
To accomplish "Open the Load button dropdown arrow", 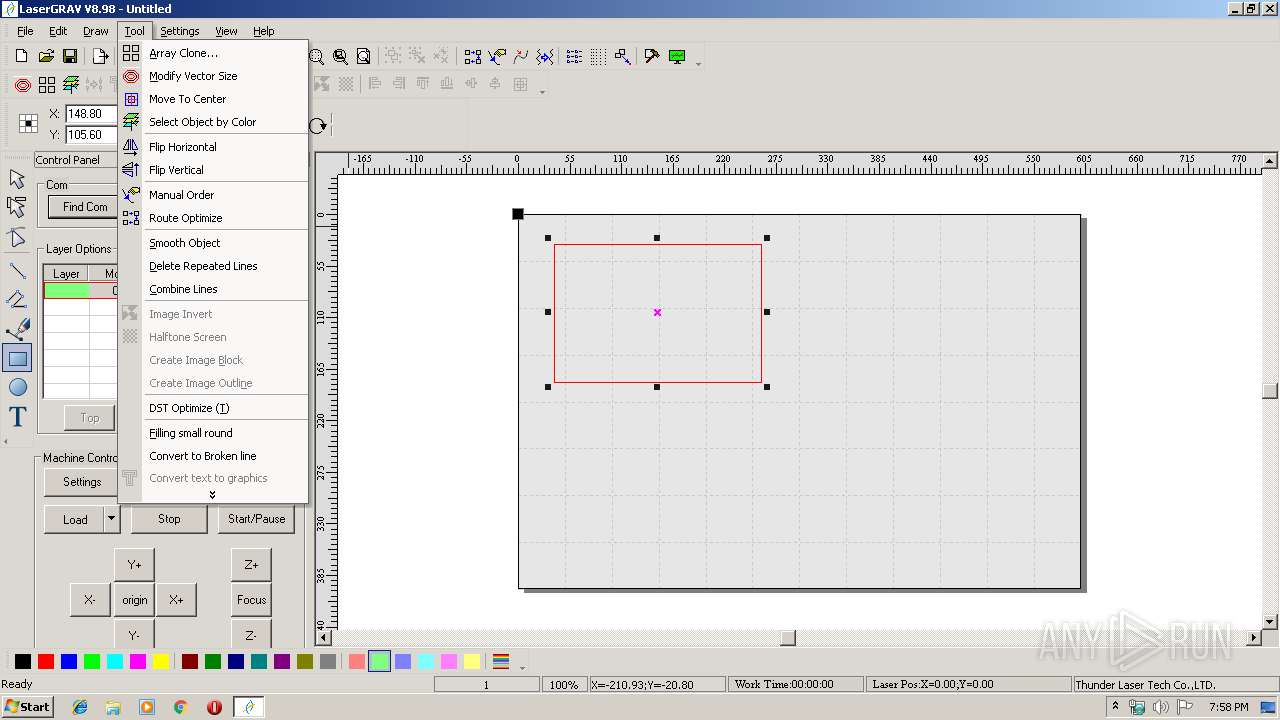I will pos(112,519).
